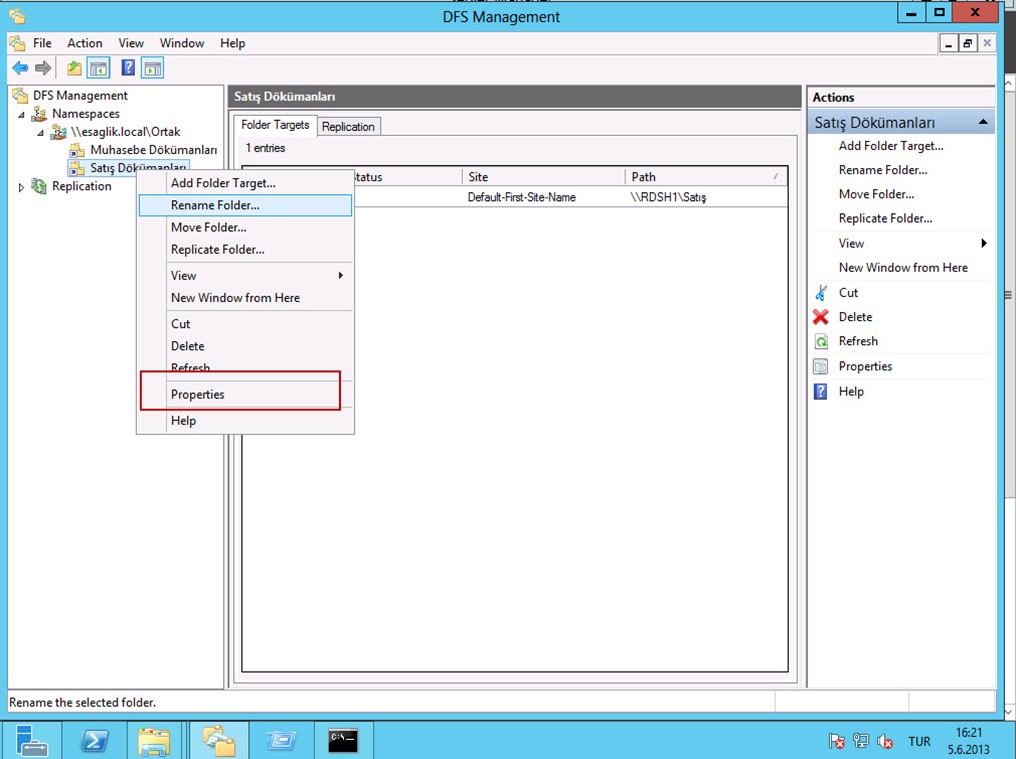Select the Default-First-Site-Name cell
Image resolution: width=1016 pixels, height=759 pixels.
pos(522,197)
